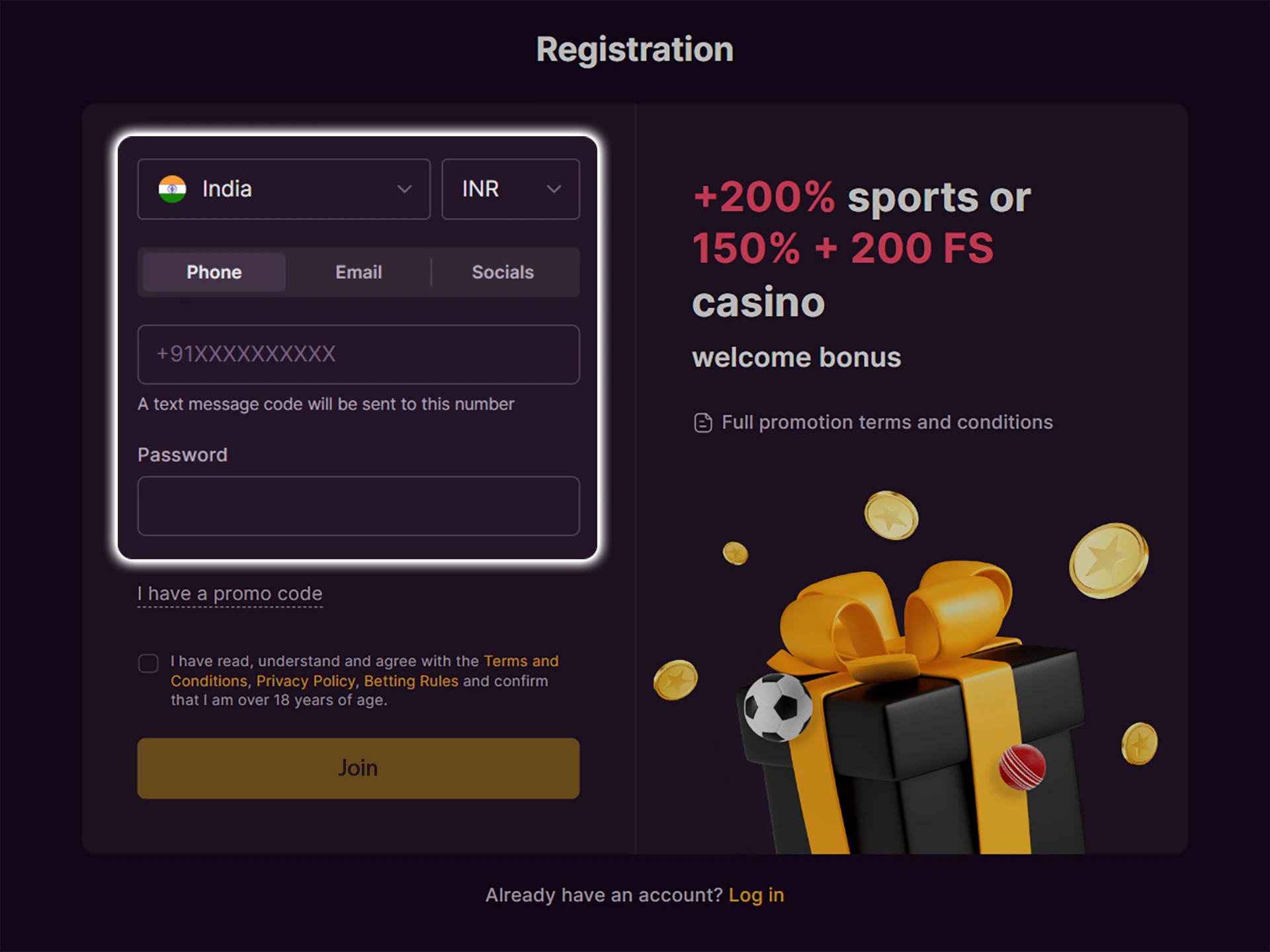Select the Socials registration tab

coord(503,272)
